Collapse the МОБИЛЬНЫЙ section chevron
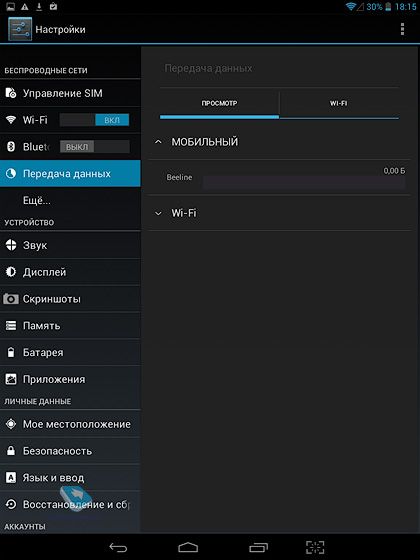Viewport: 420px width, 560px height. 158,142
